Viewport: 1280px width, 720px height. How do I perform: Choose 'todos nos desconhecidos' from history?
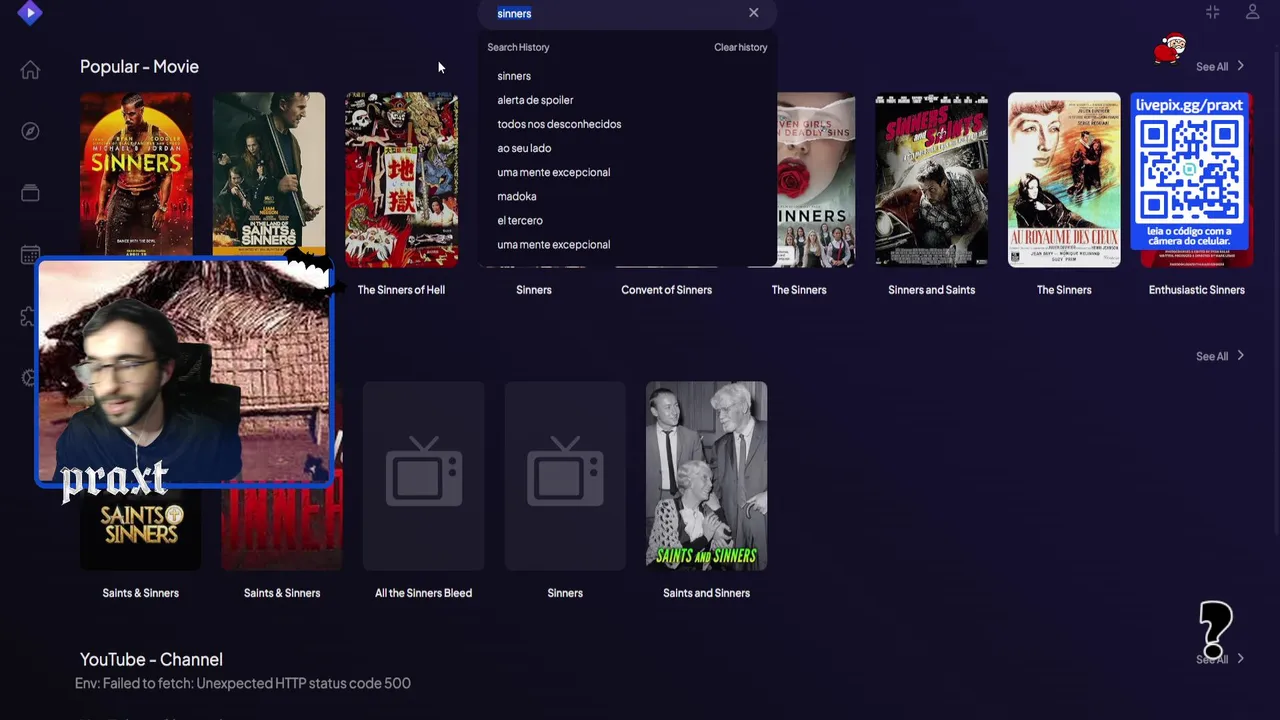point(559,124)
